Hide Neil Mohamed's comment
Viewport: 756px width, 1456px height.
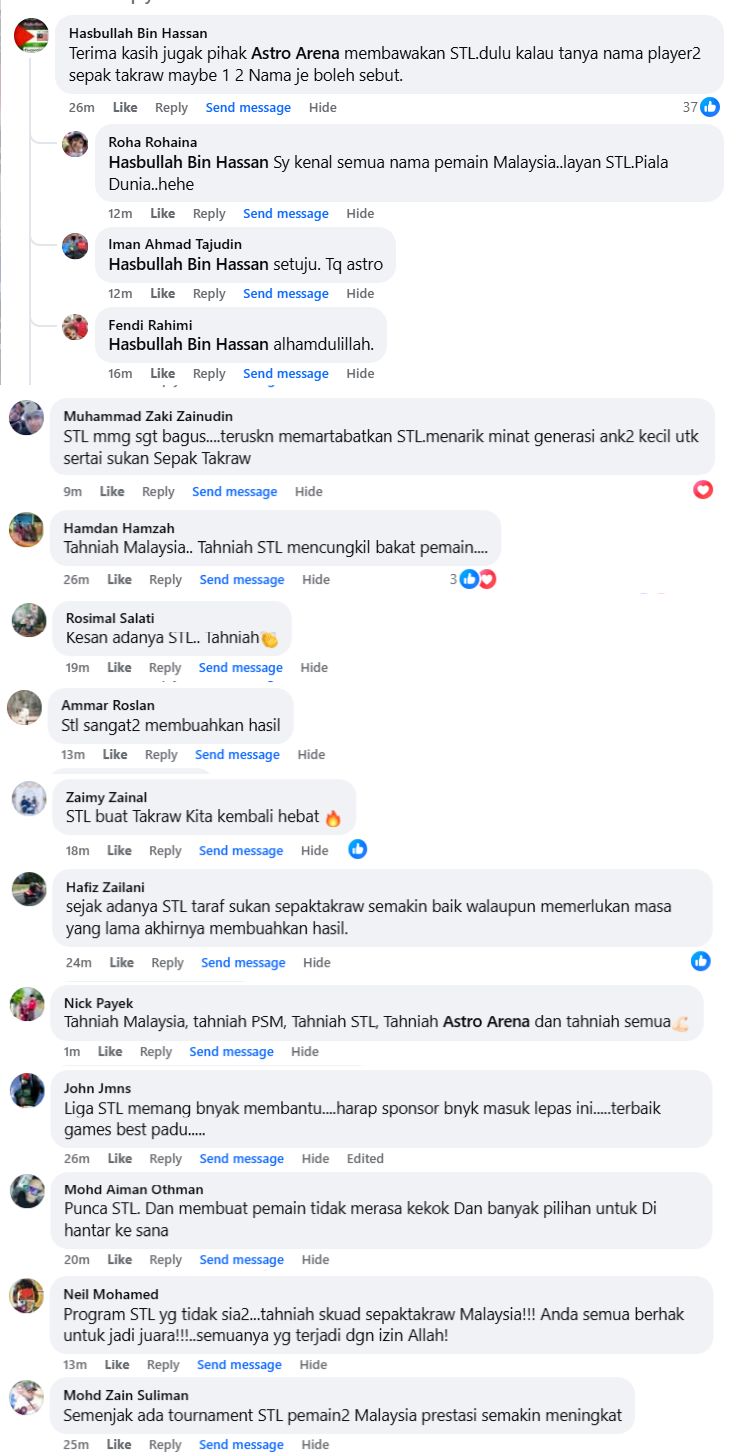click(313, 1364)
